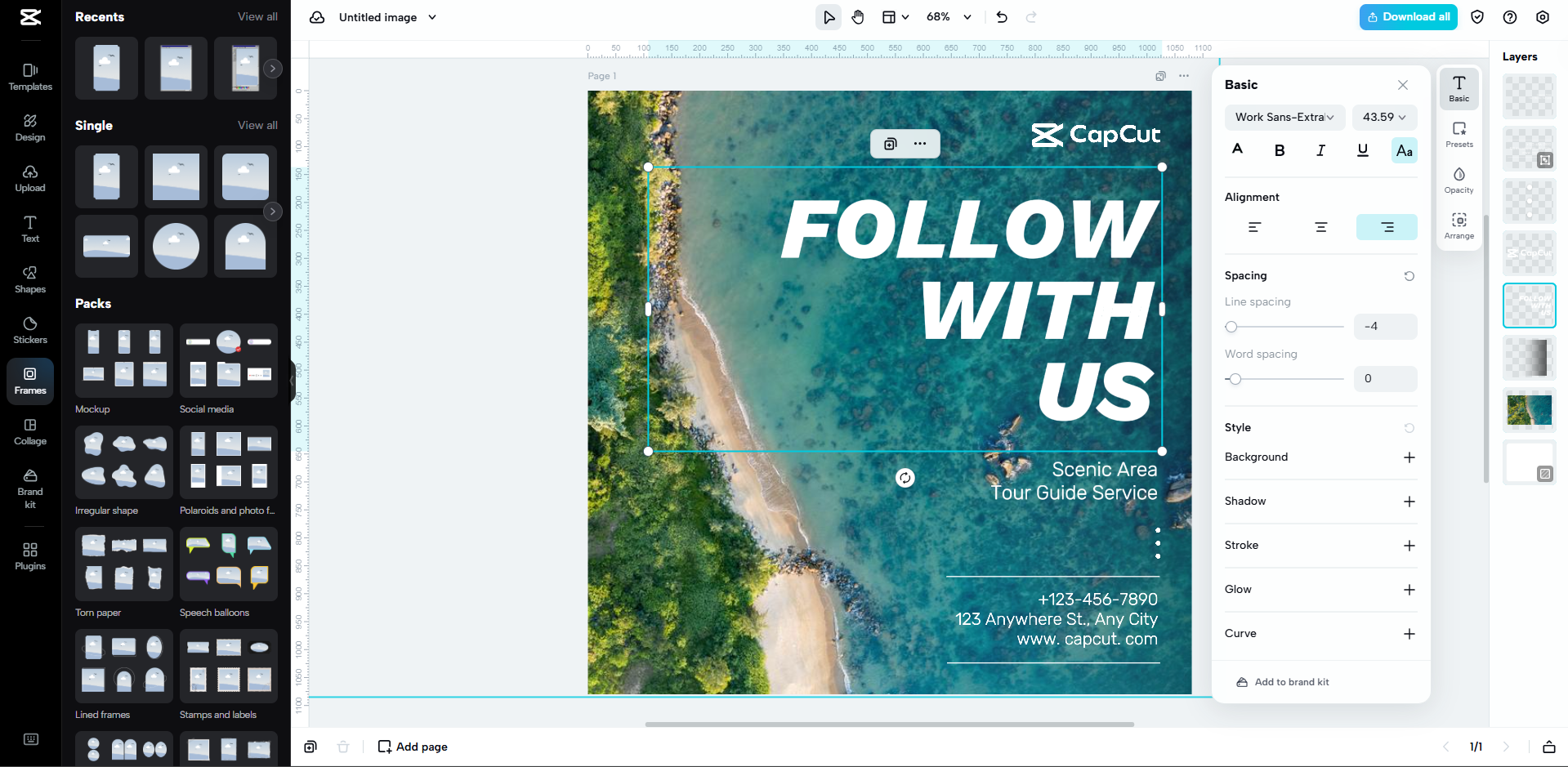The image size is (1568, 767).
Task: Open the zoom level dropdown
Action: coord(949,16)
